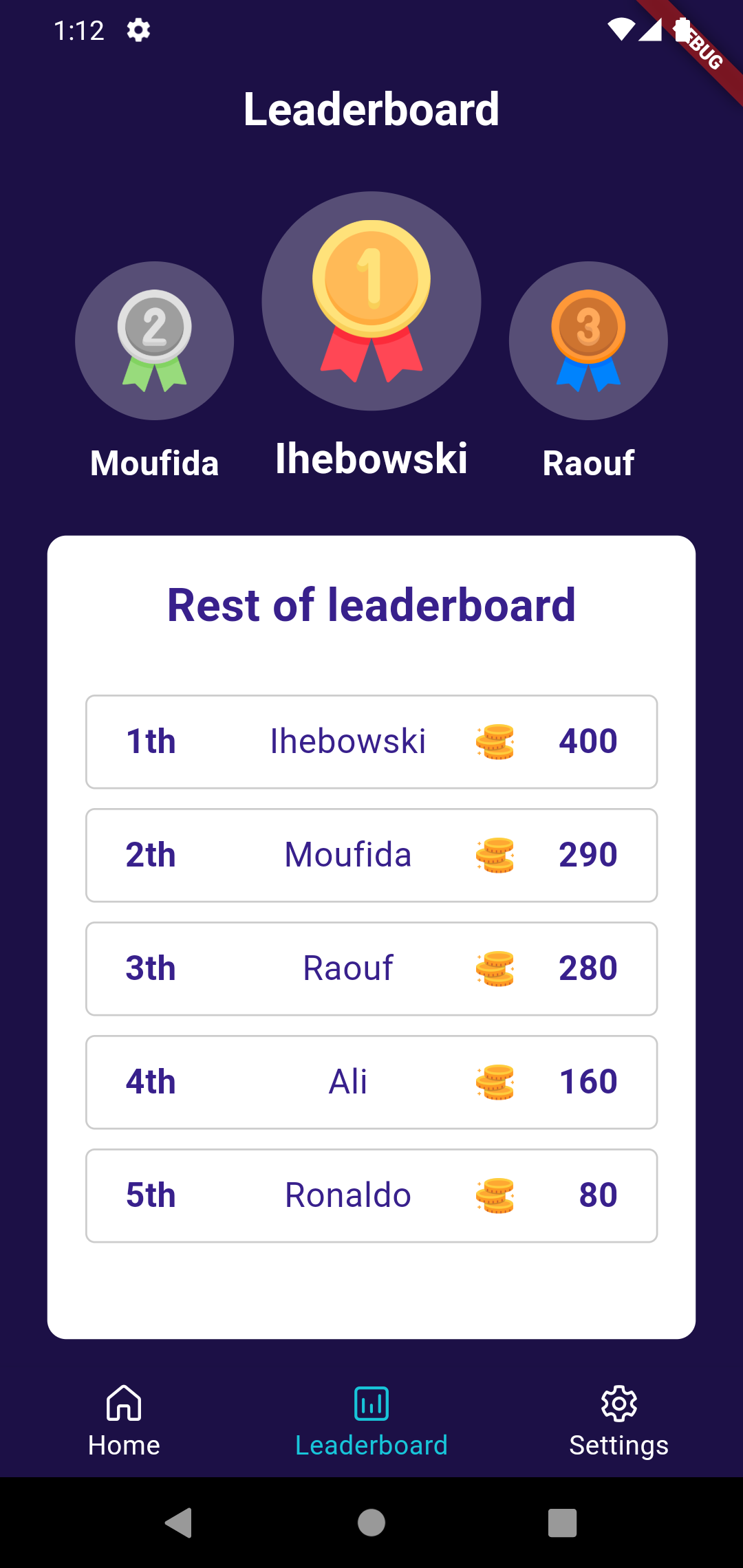Tap the gear icon in the status bar
The image size is (743, 1568).
coord(137,30)
